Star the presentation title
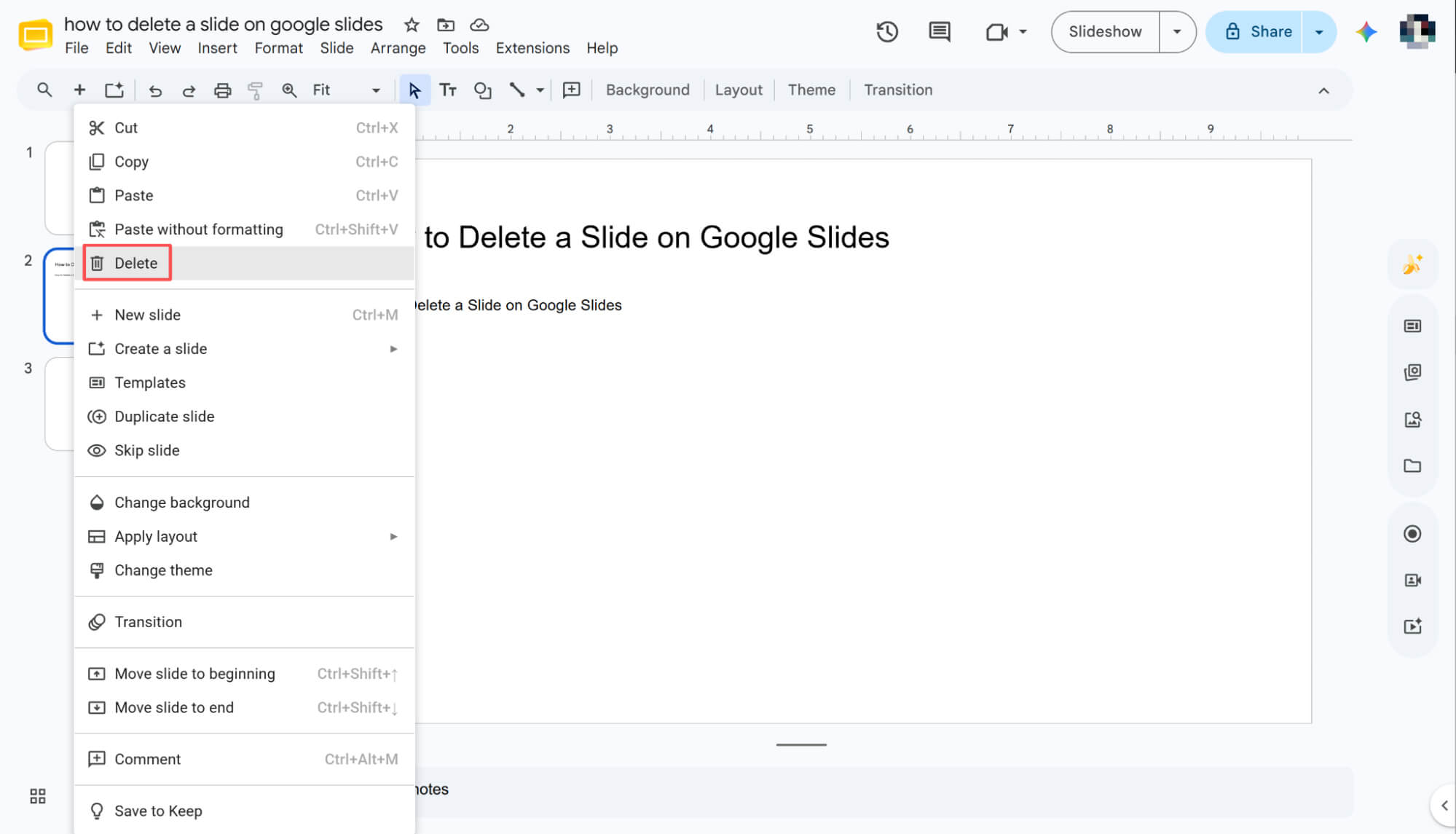Screen dimensions: 1456x834 pos(412,25)
